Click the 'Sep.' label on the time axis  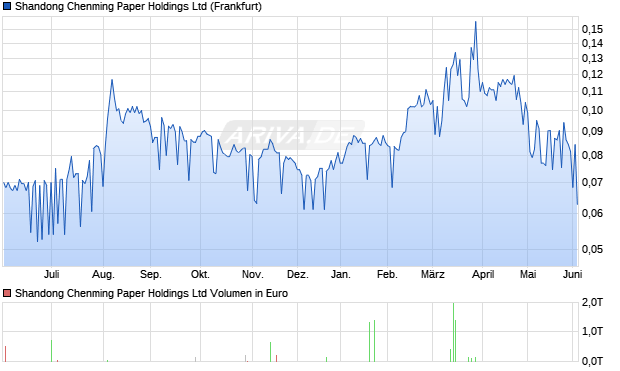pos(151,274)
